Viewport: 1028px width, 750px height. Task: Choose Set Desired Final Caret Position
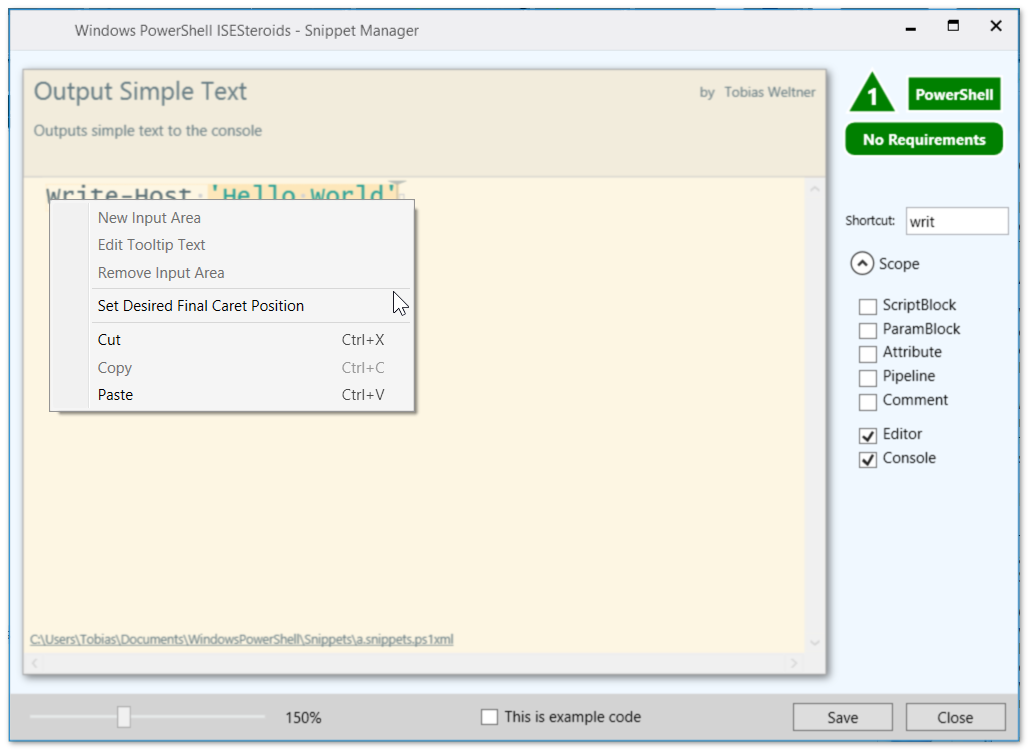click(x=201, y=306)
